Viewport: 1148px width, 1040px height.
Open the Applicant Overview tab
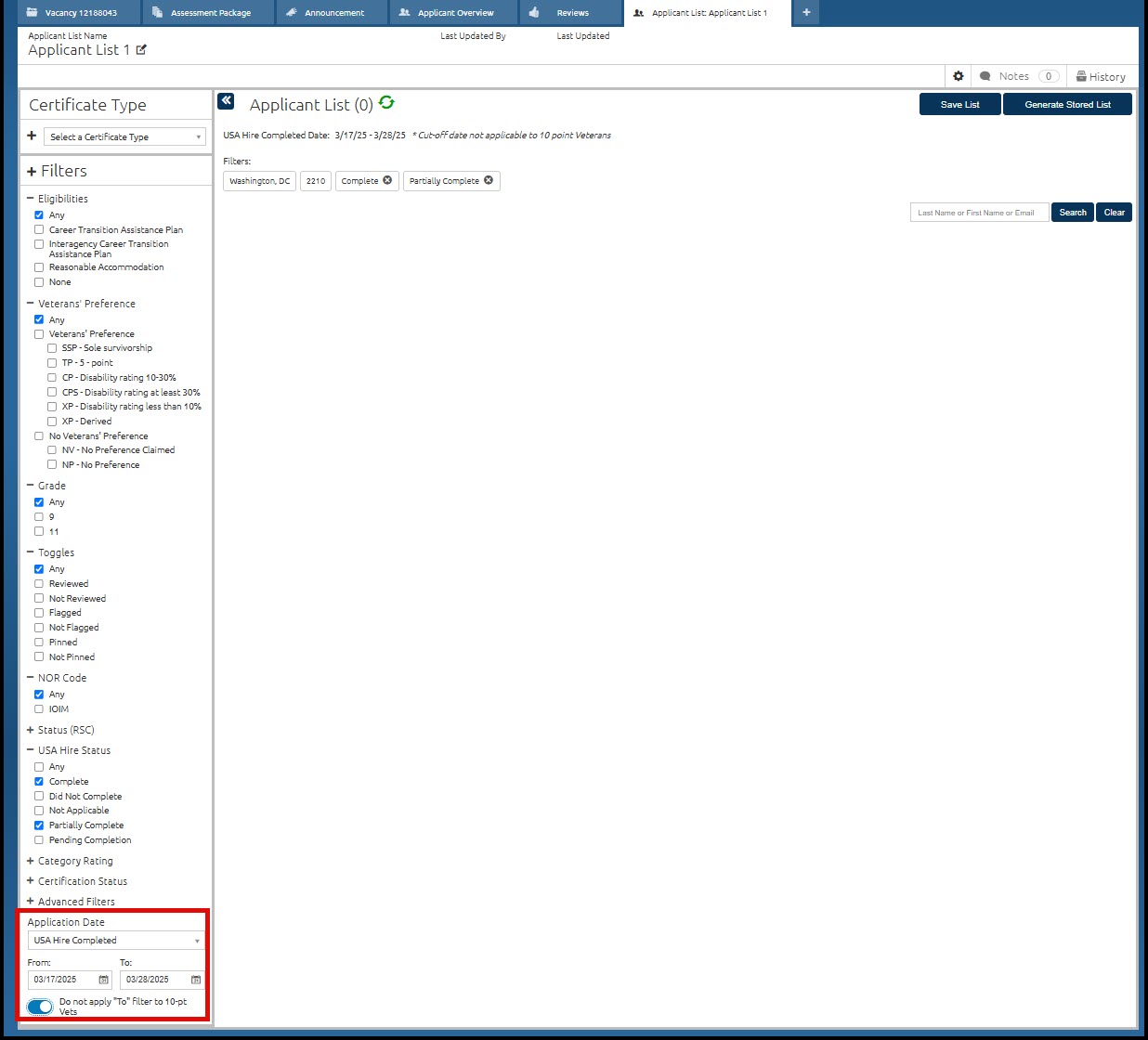(x=454, y=13)
